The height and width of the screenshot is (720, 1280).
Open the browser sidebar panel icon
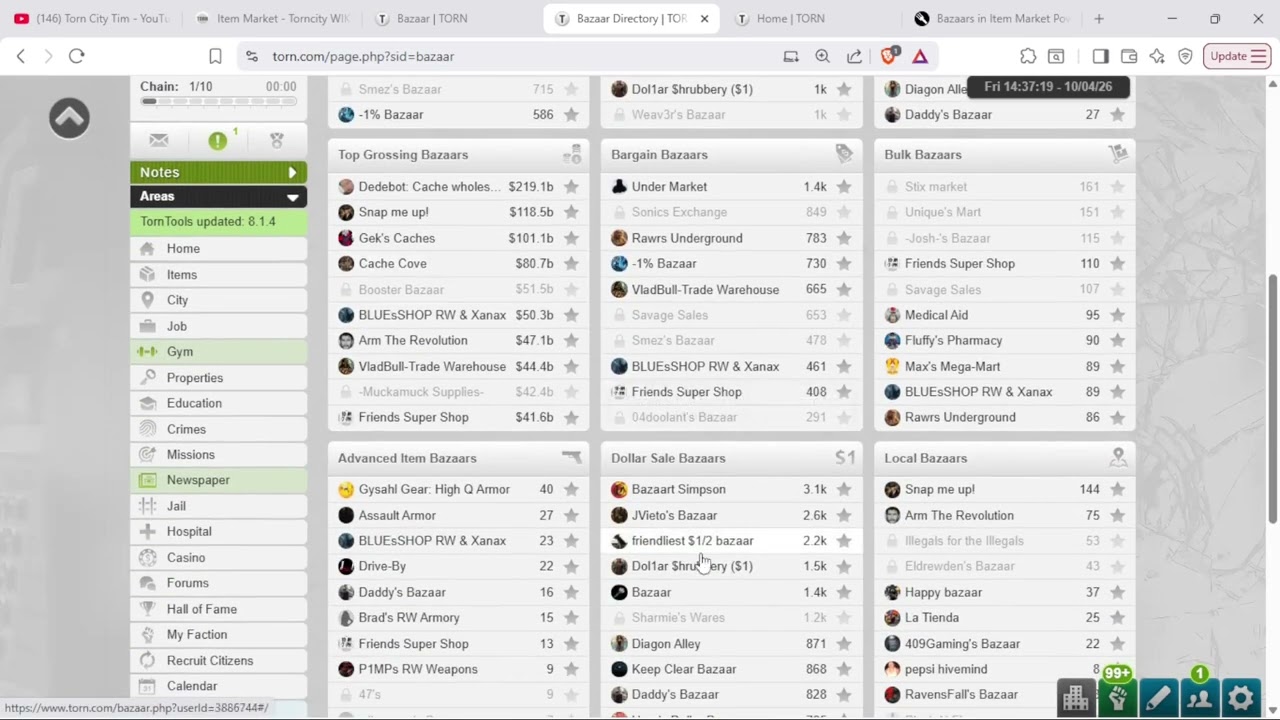[1100, 56]
